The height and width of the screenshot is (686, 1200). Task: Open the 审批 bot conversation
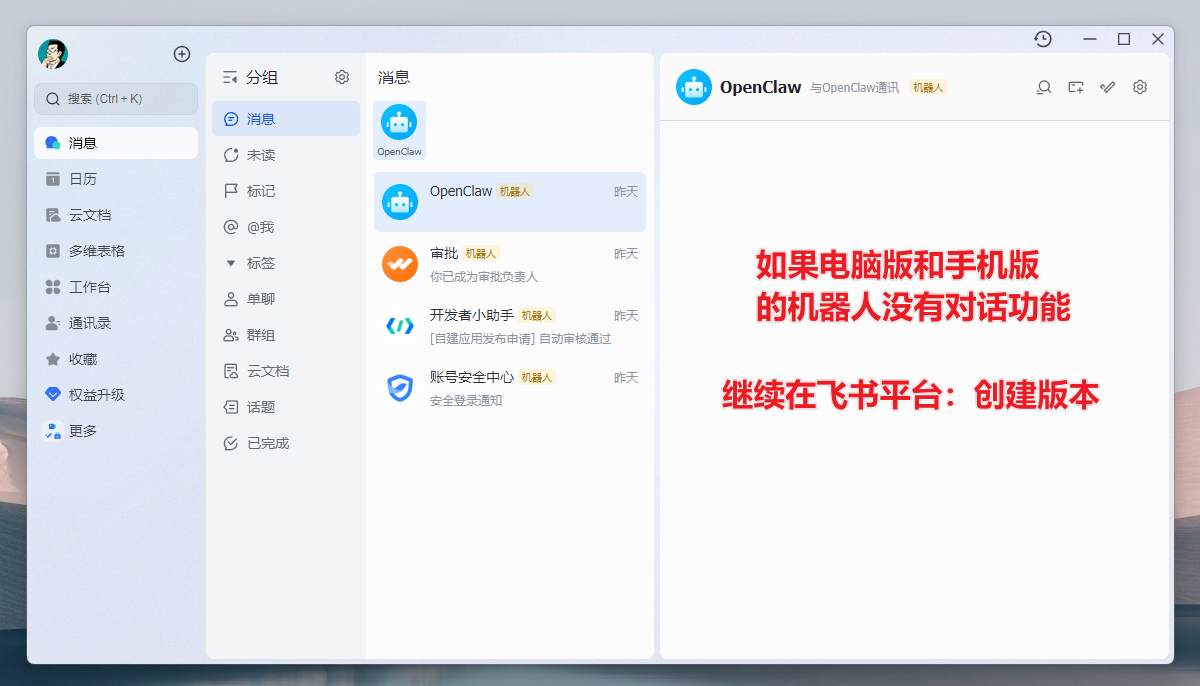tap(509, 265)
